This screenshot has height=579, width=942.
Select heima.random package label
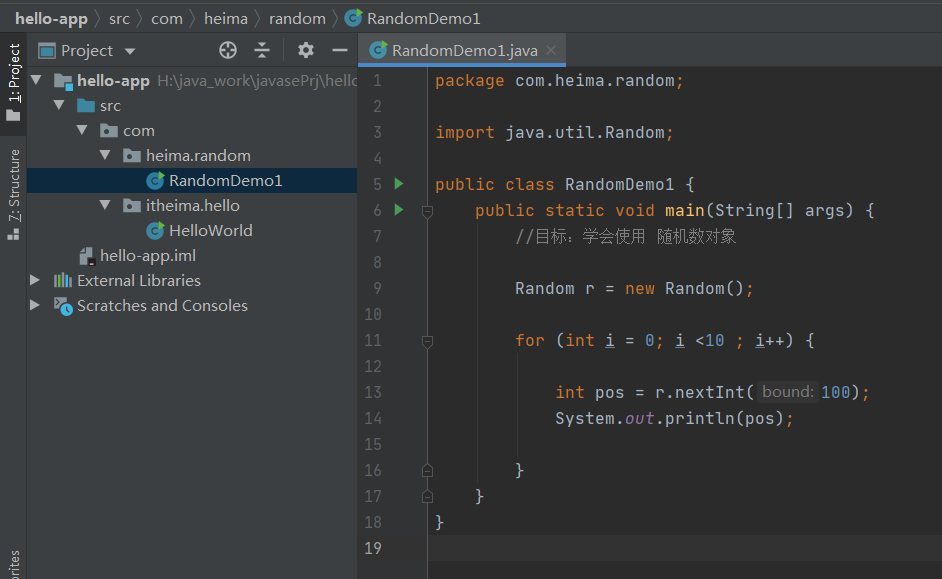pyautogui.click(x=198, y=156)
